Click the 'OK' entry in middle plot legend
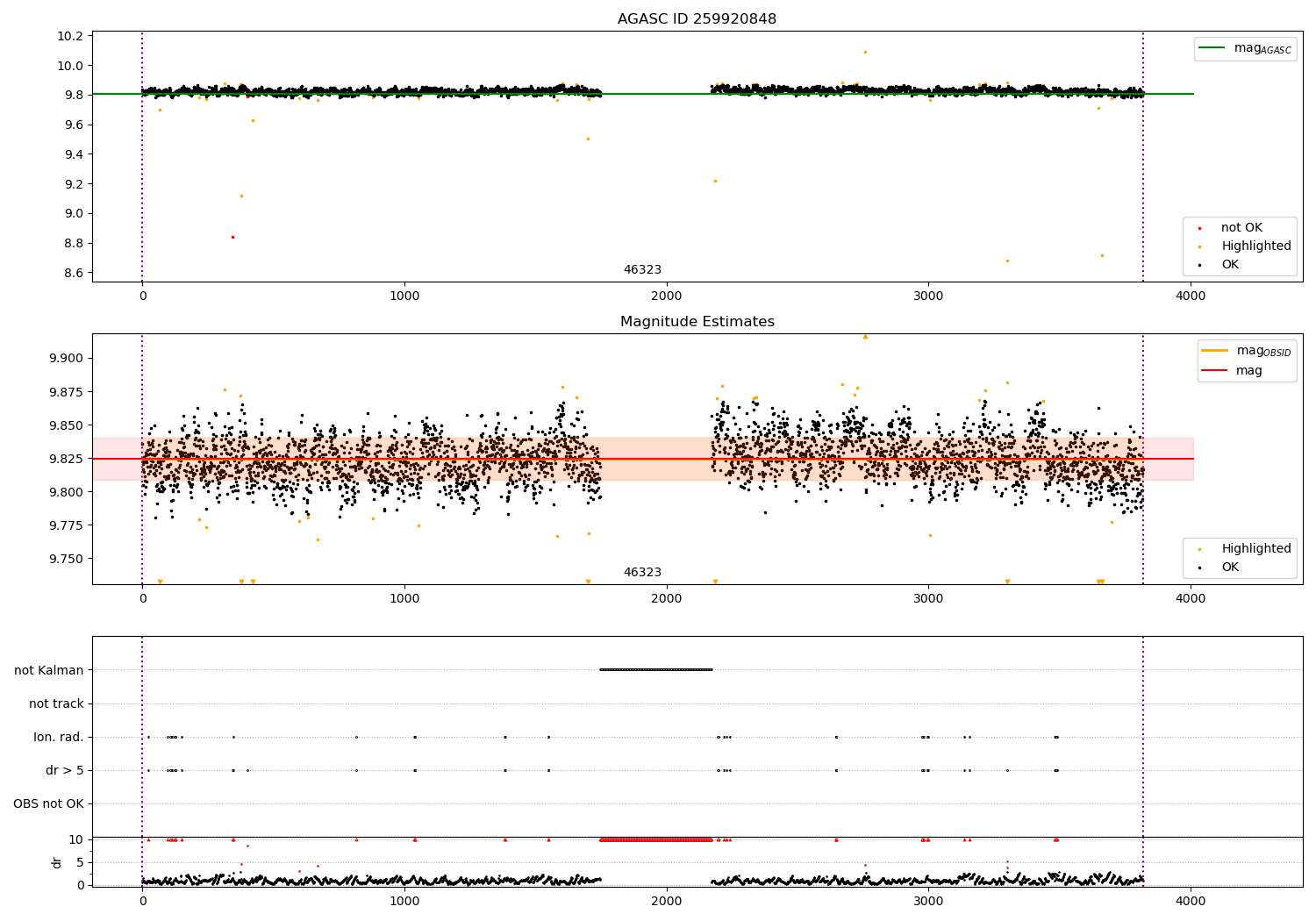1316x921 pixels. (1230, 568)
